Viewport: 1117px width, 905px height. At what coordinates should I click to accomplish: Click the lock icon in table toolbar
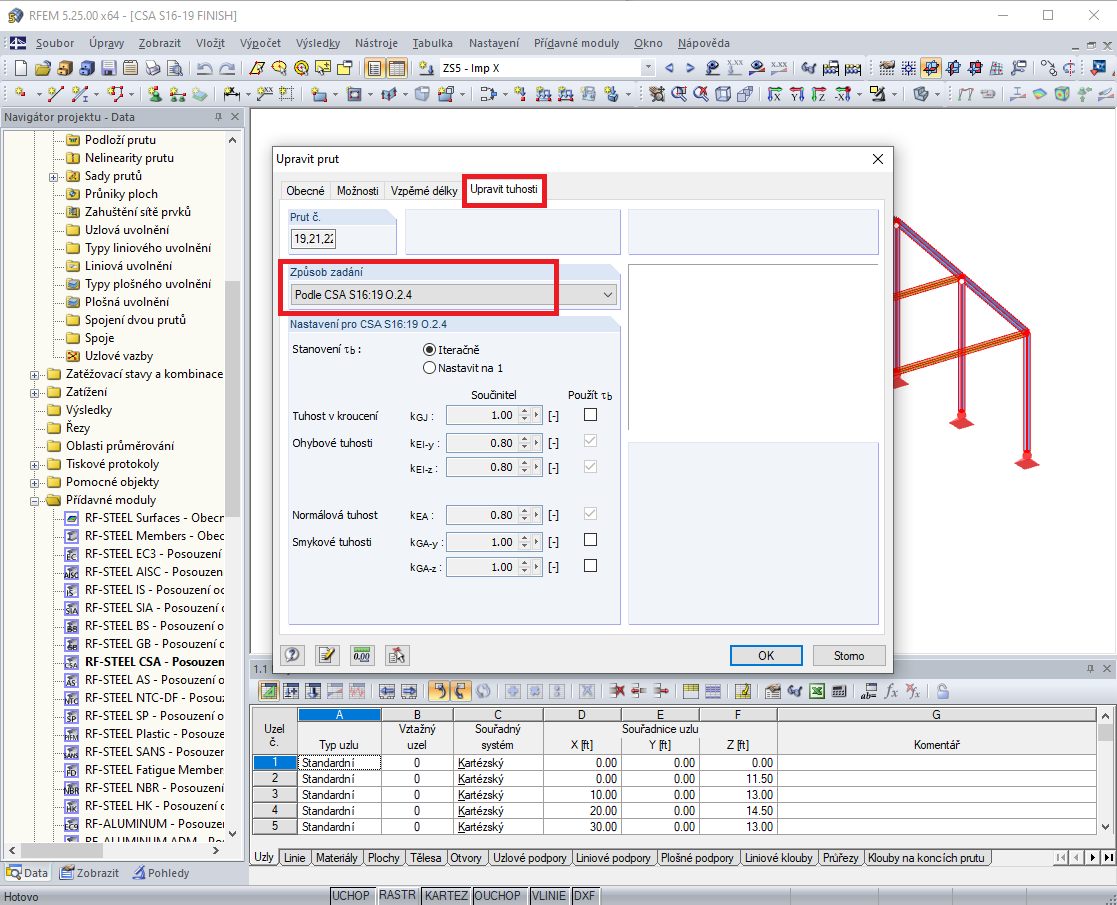click(942, 691)
